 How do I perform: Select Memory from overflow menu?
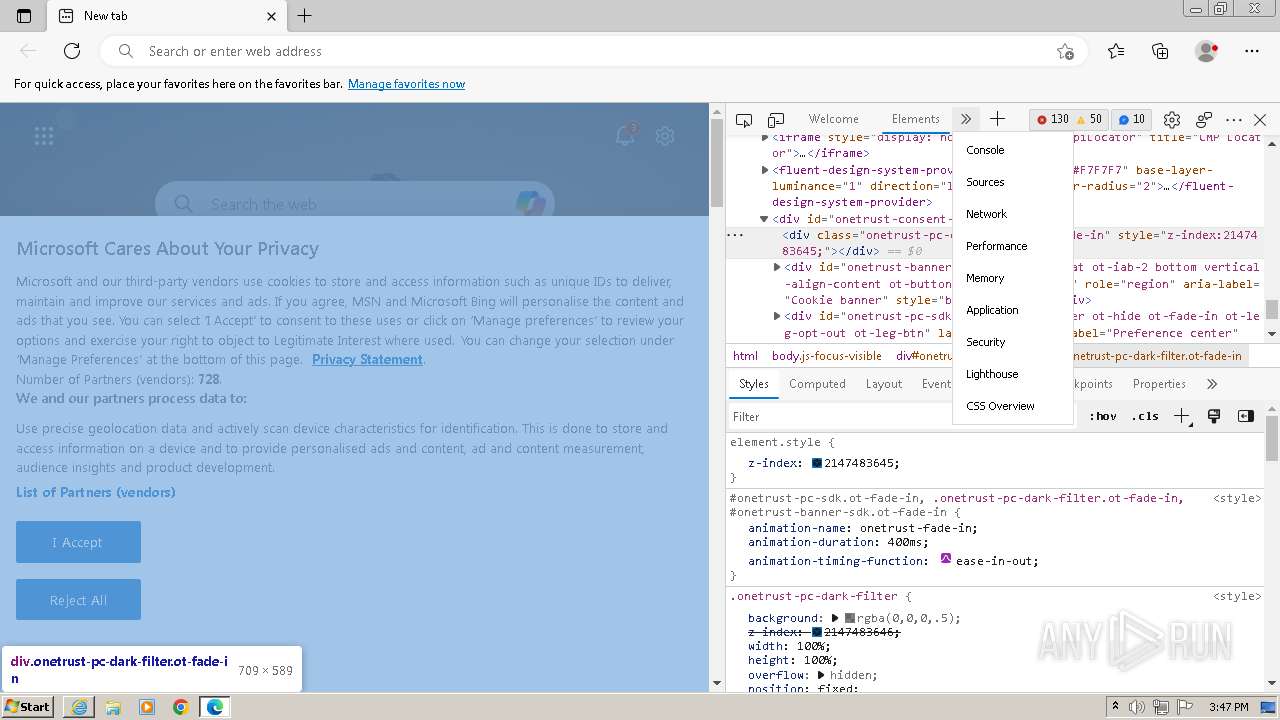tap(1013, 278)
